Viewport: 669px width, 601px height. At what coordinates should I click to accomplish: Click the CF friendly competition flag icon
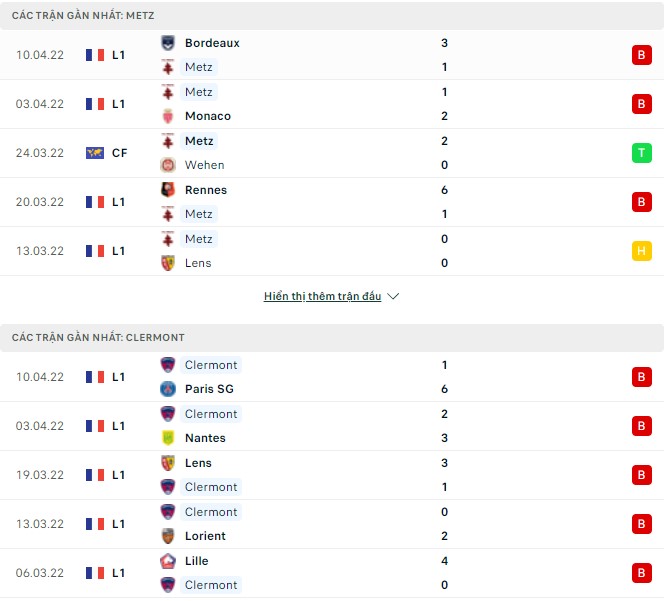(x=95, y=153)
